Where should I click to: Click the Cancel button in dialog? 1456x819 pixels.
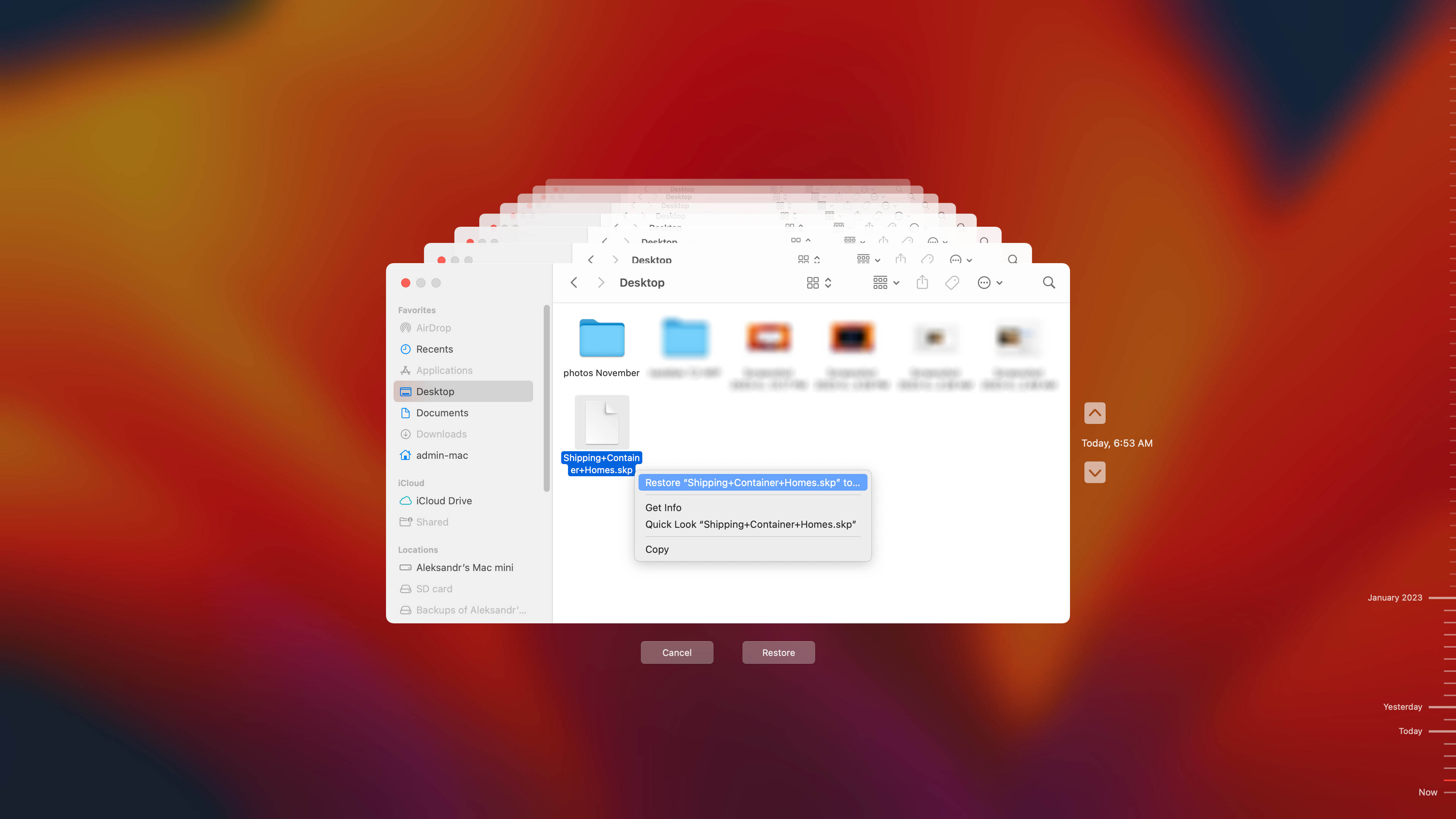[677, 652]
